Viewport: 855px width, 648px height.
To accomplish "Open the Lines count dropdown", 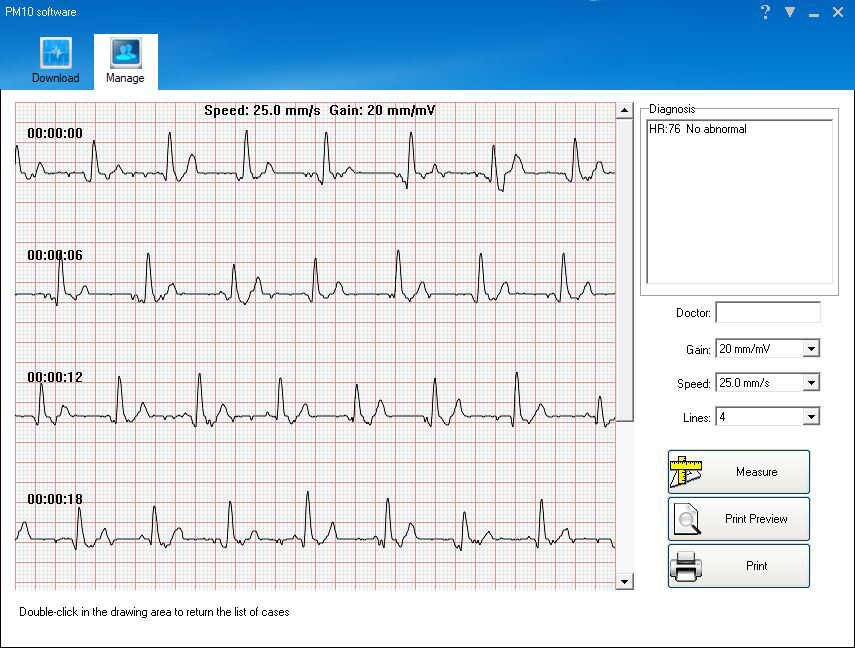I will coord(811,417).
